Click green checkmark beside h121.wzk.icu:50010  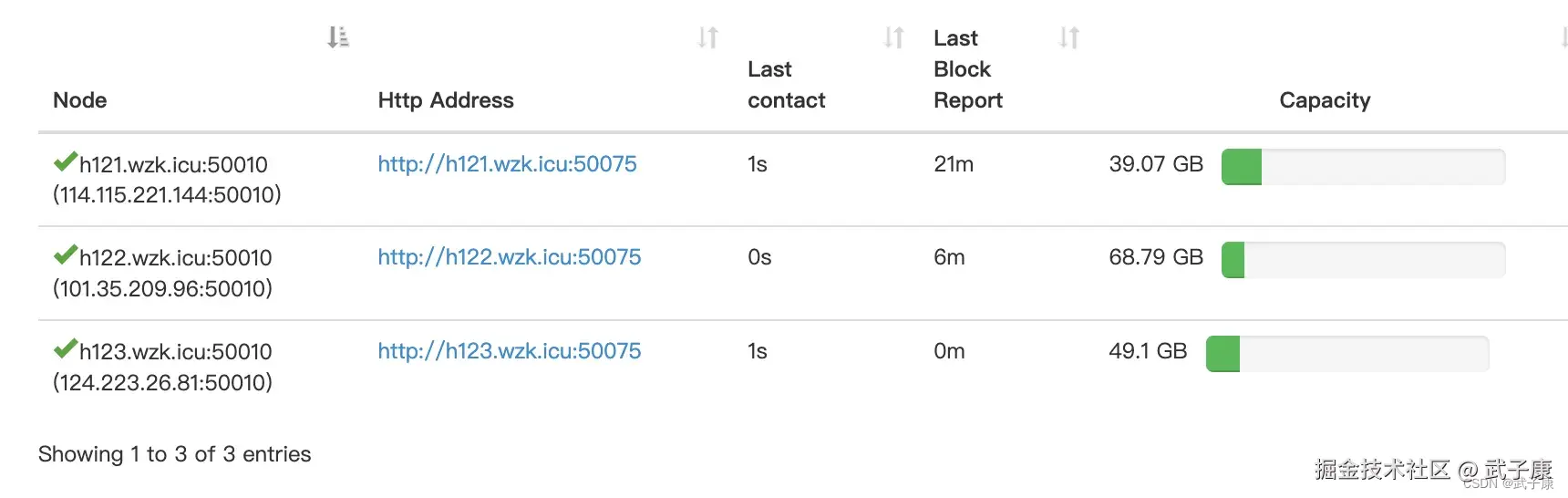(x=65, y=162)
